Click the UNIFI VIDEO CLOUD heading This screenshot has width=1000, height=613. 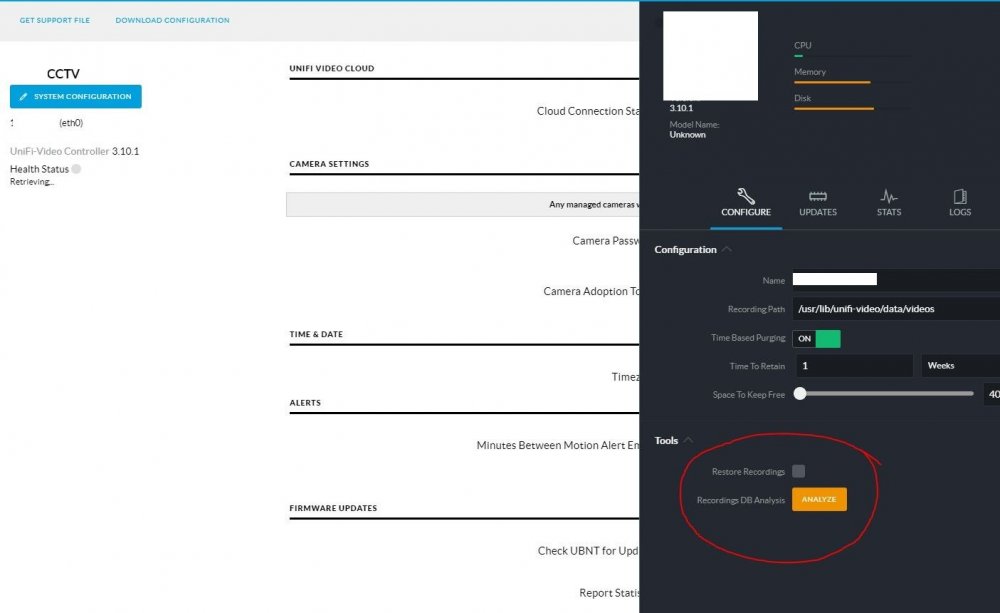pos(332,68)
